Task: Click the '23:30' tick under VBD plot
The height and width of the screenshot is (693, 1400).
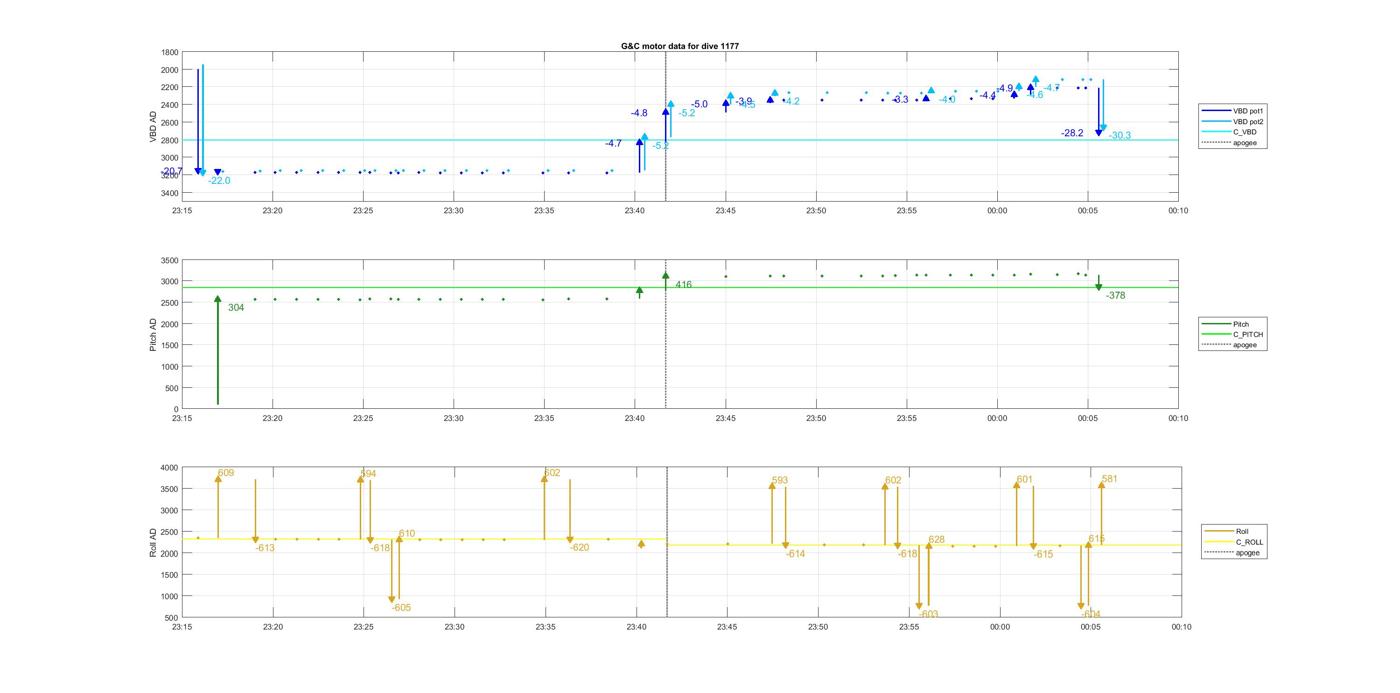Action: pos(453,211)
